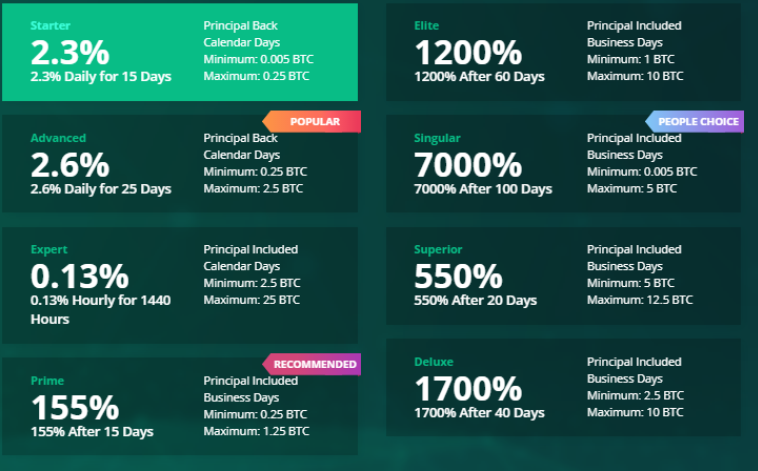The image size is (758, 471).
Task: Click the Starter plan title
Action: click(x=50, y=26)
